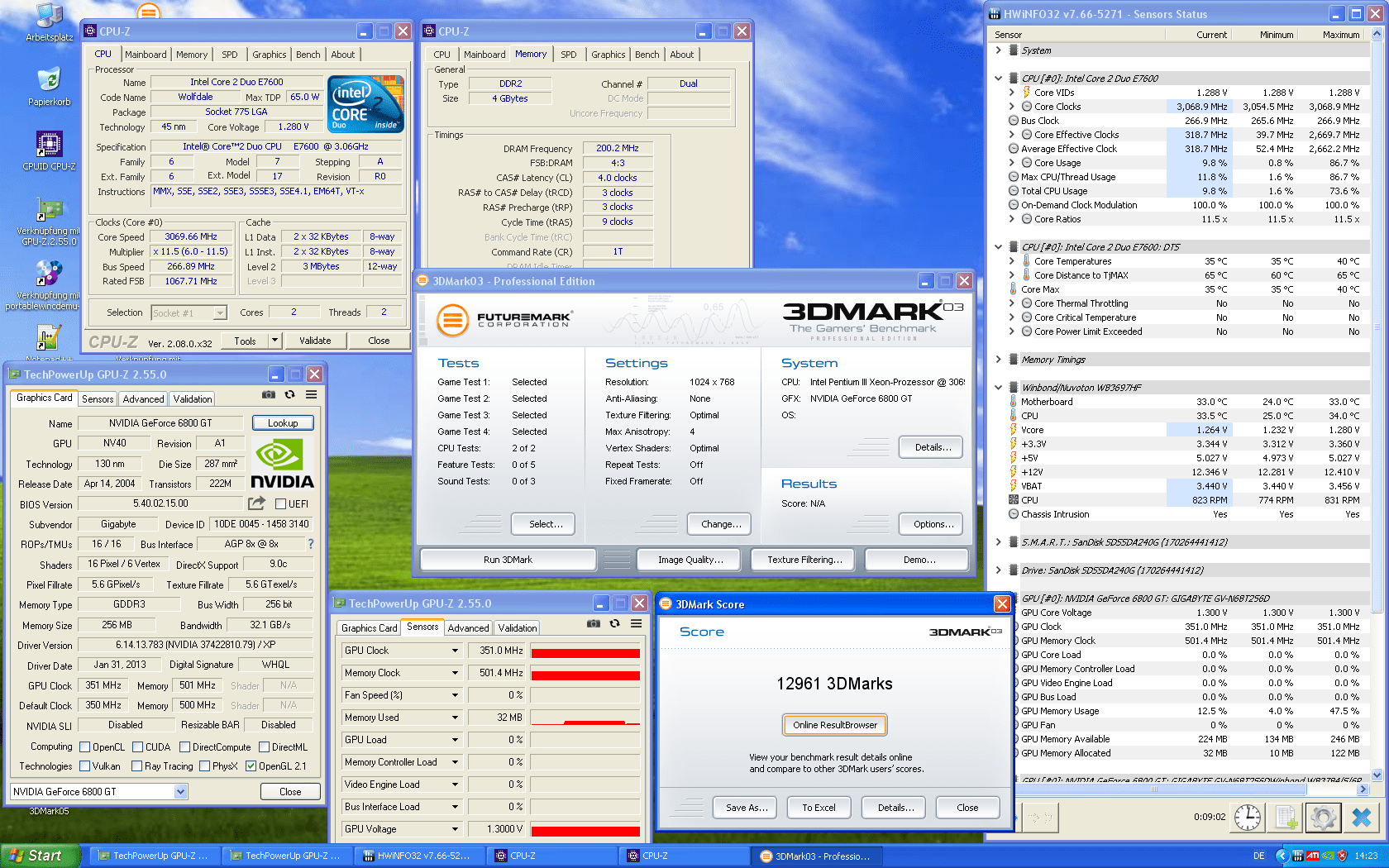Open Graphics tab in CPU-Z Memory window
This screenshot has width=1389, height=868.
point(609,55)
